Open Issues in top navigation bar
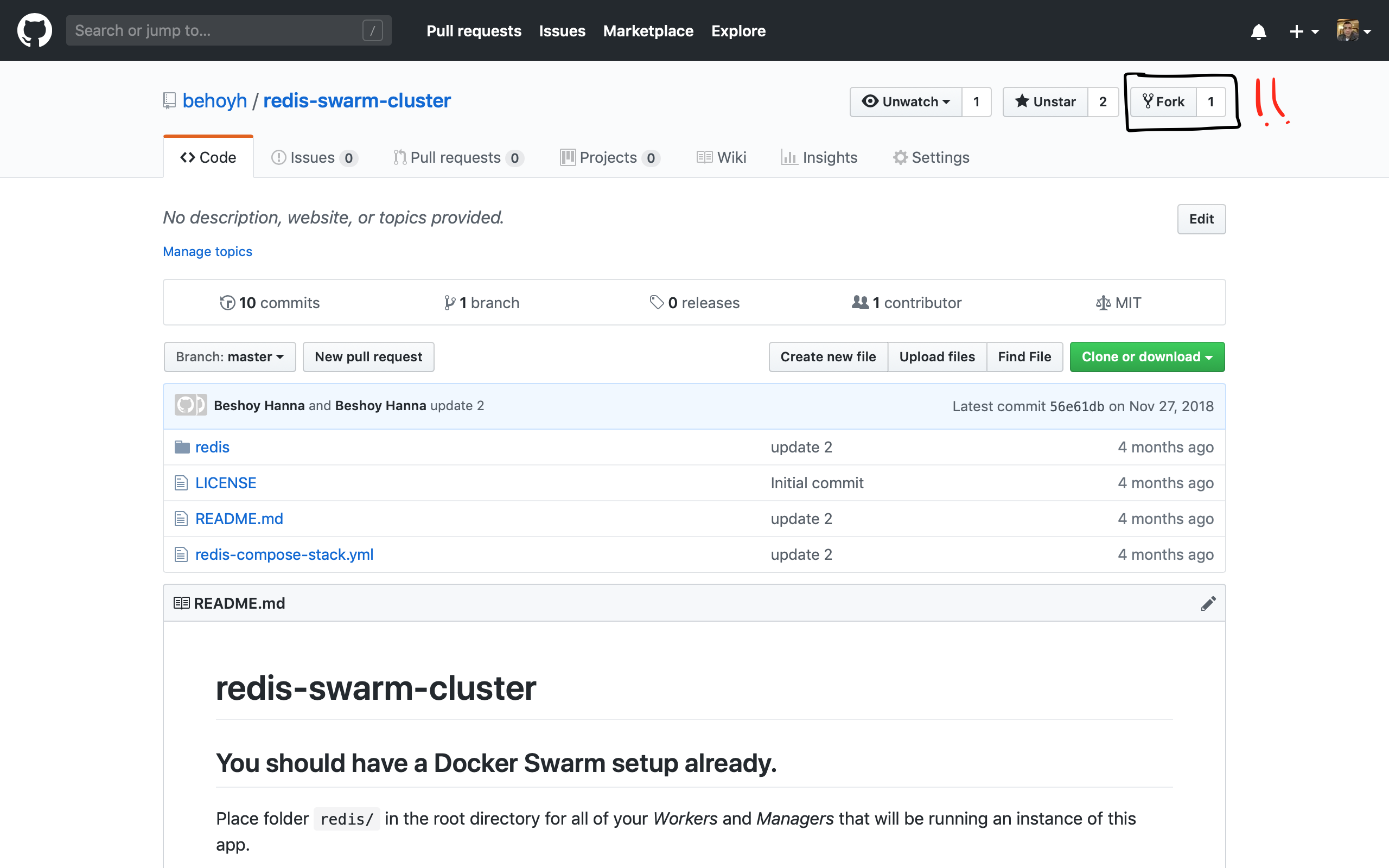 click(562, 31)
